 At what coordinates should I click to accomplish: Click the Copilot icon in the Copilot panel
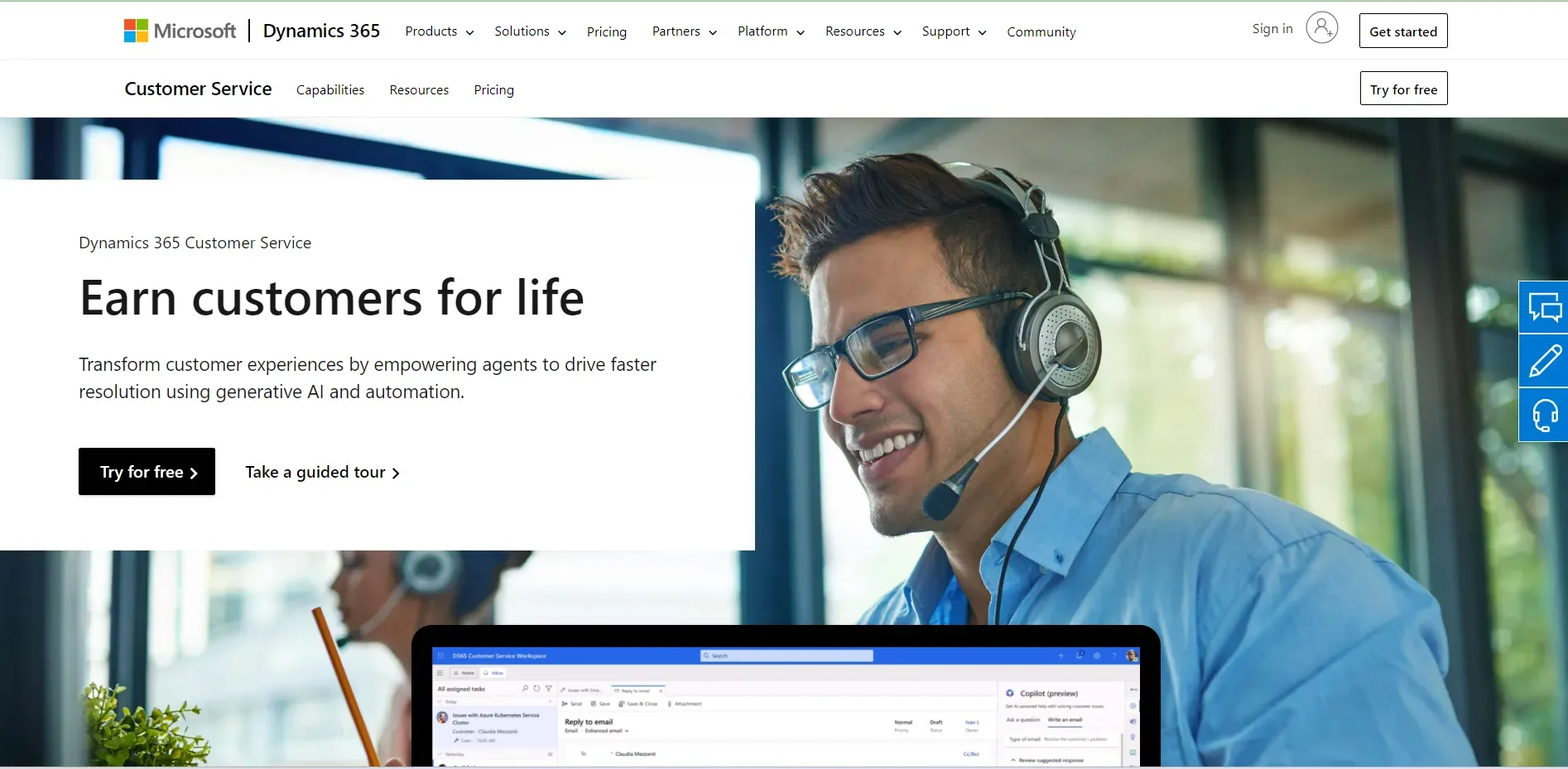(x=1009, y=694)
